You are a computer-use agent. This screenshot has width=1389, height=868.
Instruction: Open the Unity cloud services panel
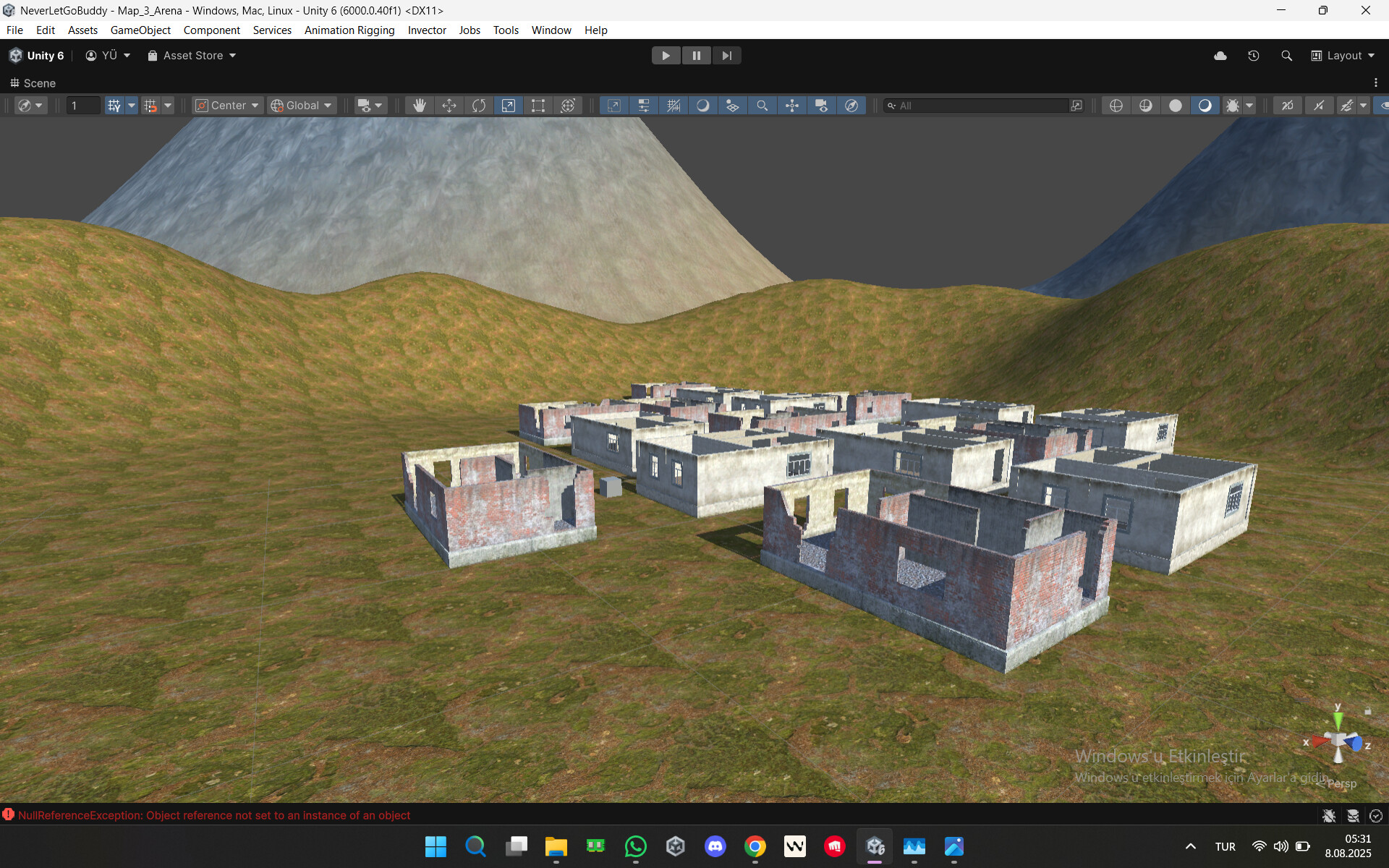click(x=1220, y=55)
